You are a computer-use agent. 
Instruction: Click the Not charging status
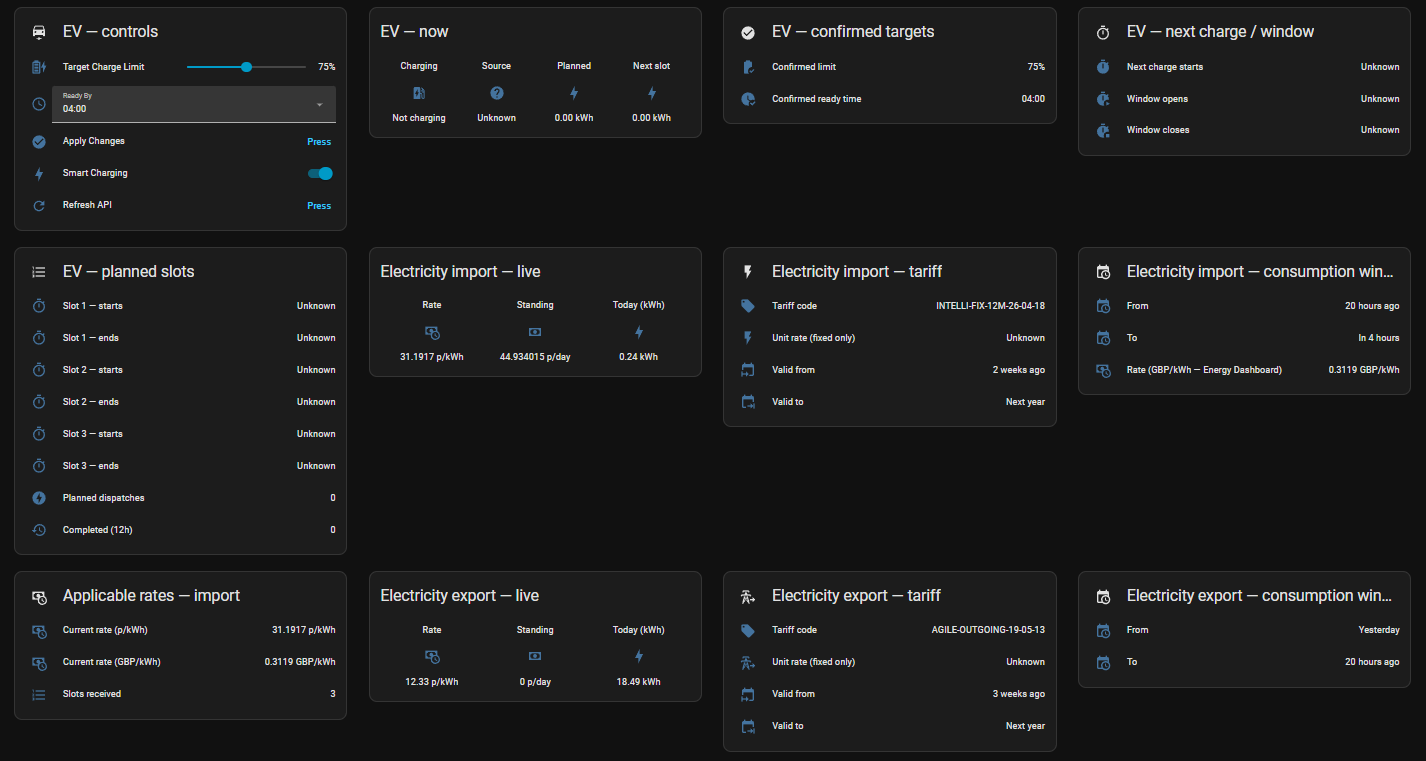pyautogui.click(x=419, y=118)
